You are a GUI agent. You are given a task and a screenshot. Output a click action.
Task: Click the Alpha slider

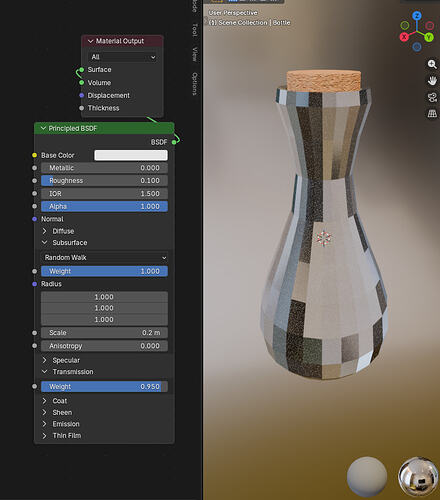click(x=104, y=207)
